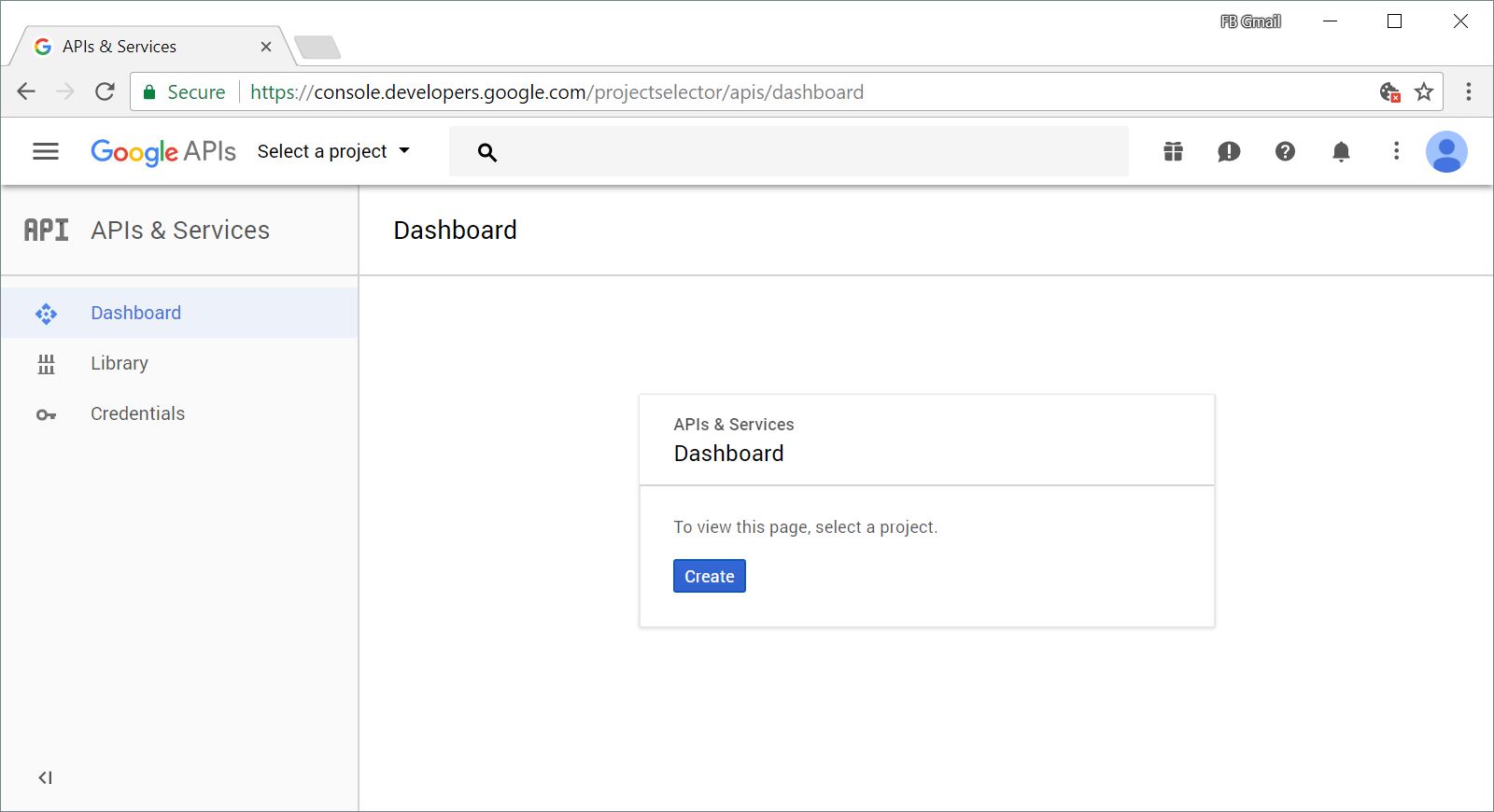Click the green Secure lock indicator
This screenshot has width=1494, height=812.
(x=184, y=91)
